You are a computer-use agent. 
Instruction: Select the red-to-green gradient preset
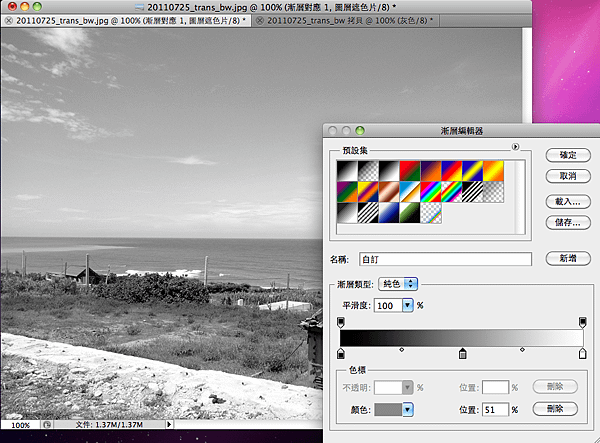pyautogui.click(x=410, y=171)
